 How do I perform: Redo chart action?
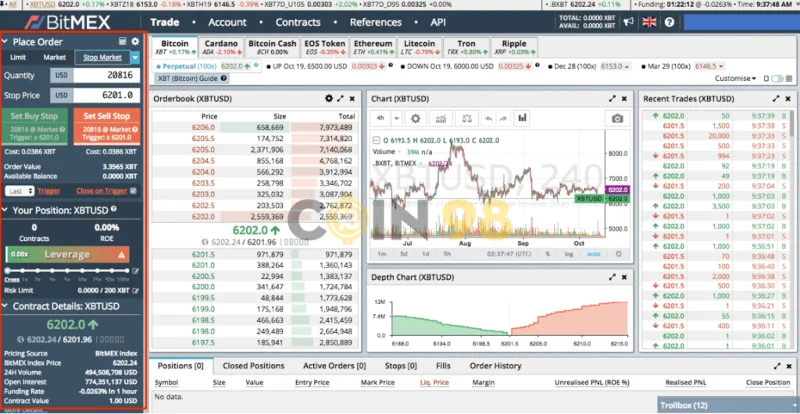(x=503, y=118)
